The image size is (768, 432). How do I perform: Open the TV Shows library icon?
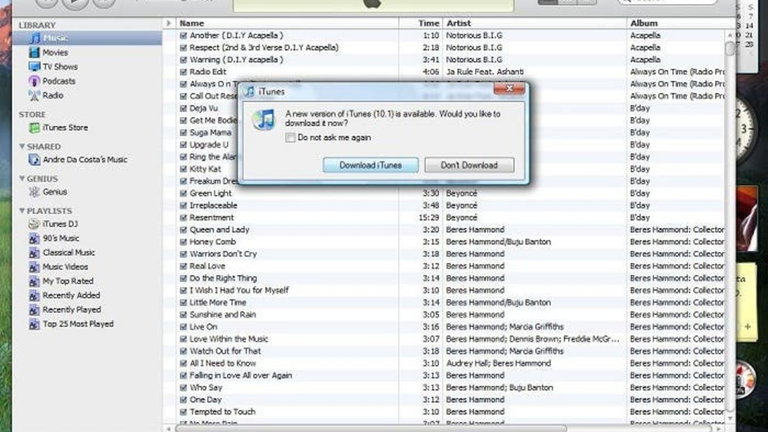click(34, 67)
